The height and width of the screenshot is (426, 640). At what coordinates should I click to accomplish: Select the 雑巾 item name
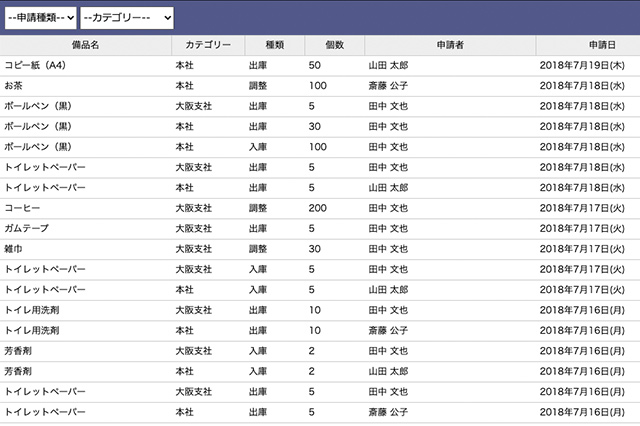click(13, 249)
